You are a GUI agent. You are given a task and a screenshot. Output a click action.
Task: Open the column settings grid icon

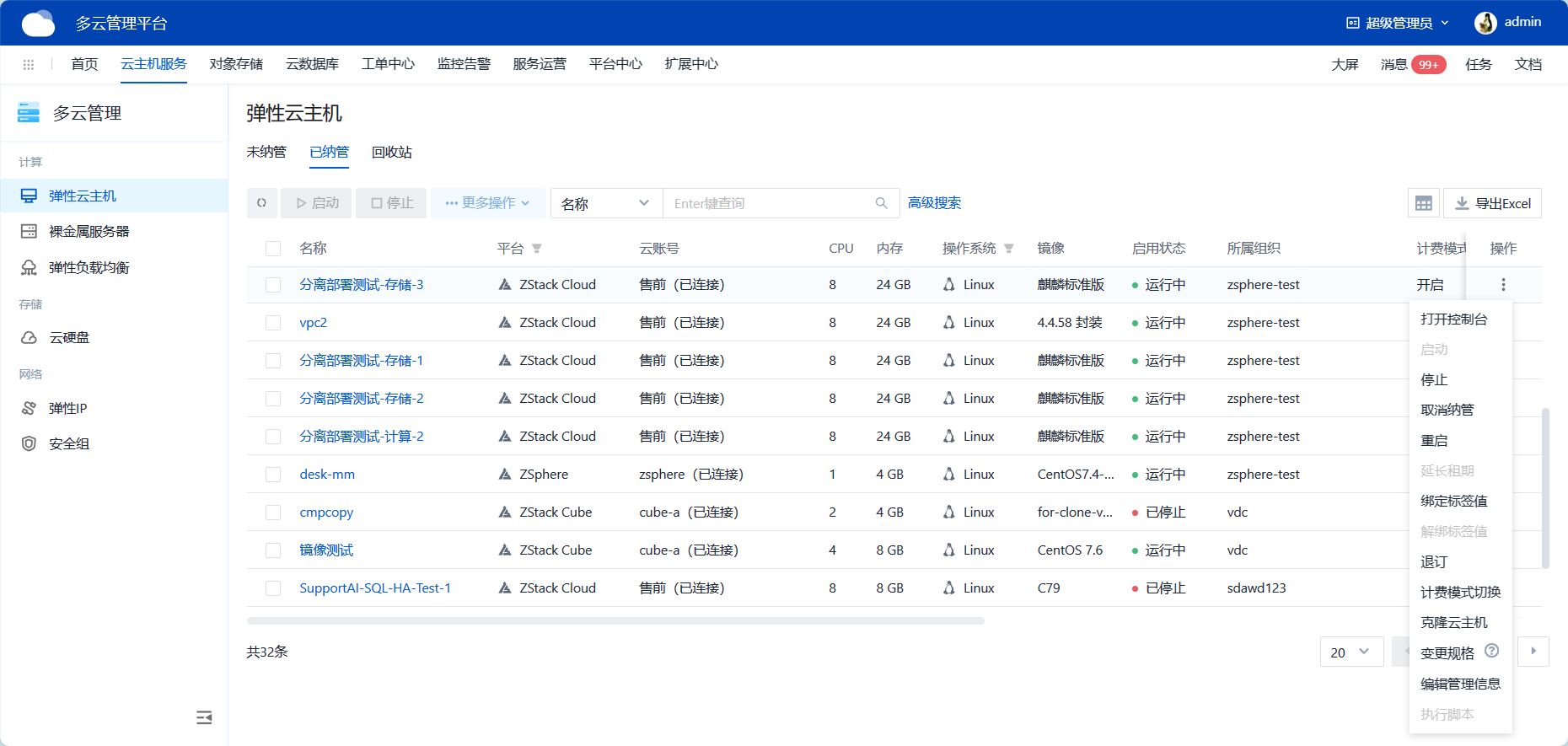[1424, 203]
